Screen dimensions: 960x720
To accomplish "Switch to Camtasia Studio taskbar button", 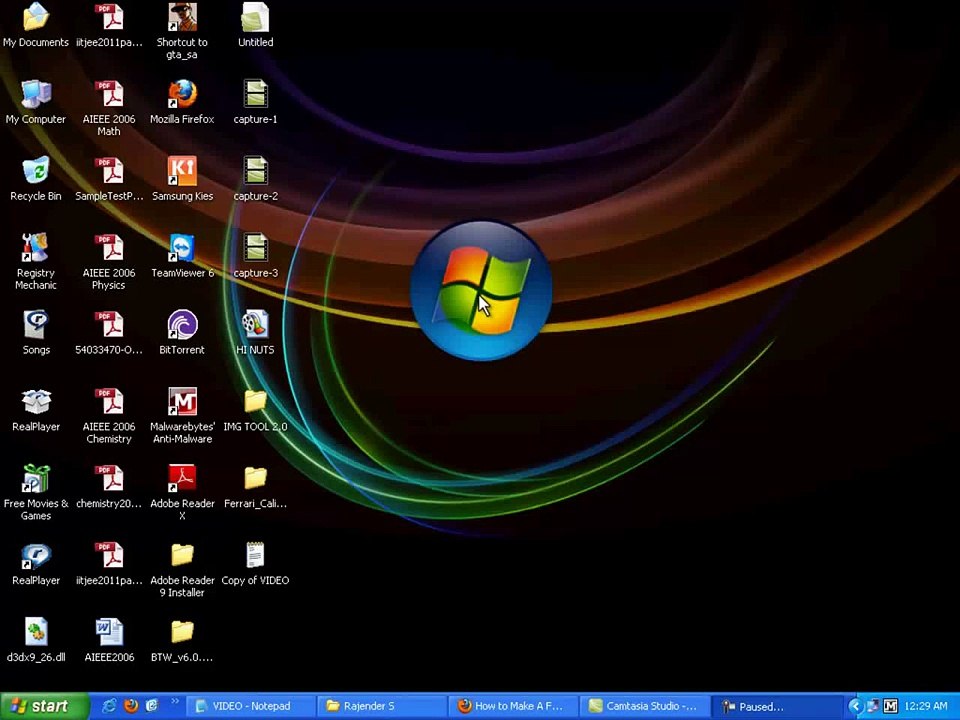I will pyautogui.click(x=644, y=706).
